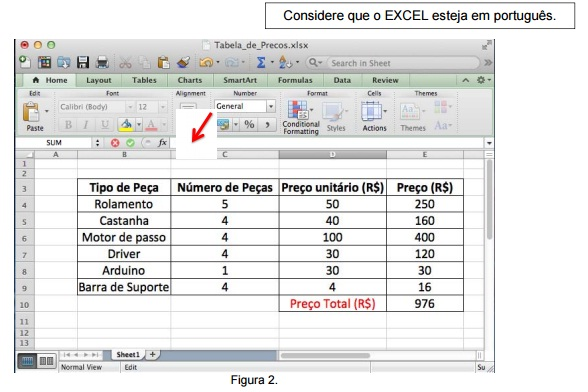Open the Review ribbon tab
588x392 pixels.
pos(386,80)
